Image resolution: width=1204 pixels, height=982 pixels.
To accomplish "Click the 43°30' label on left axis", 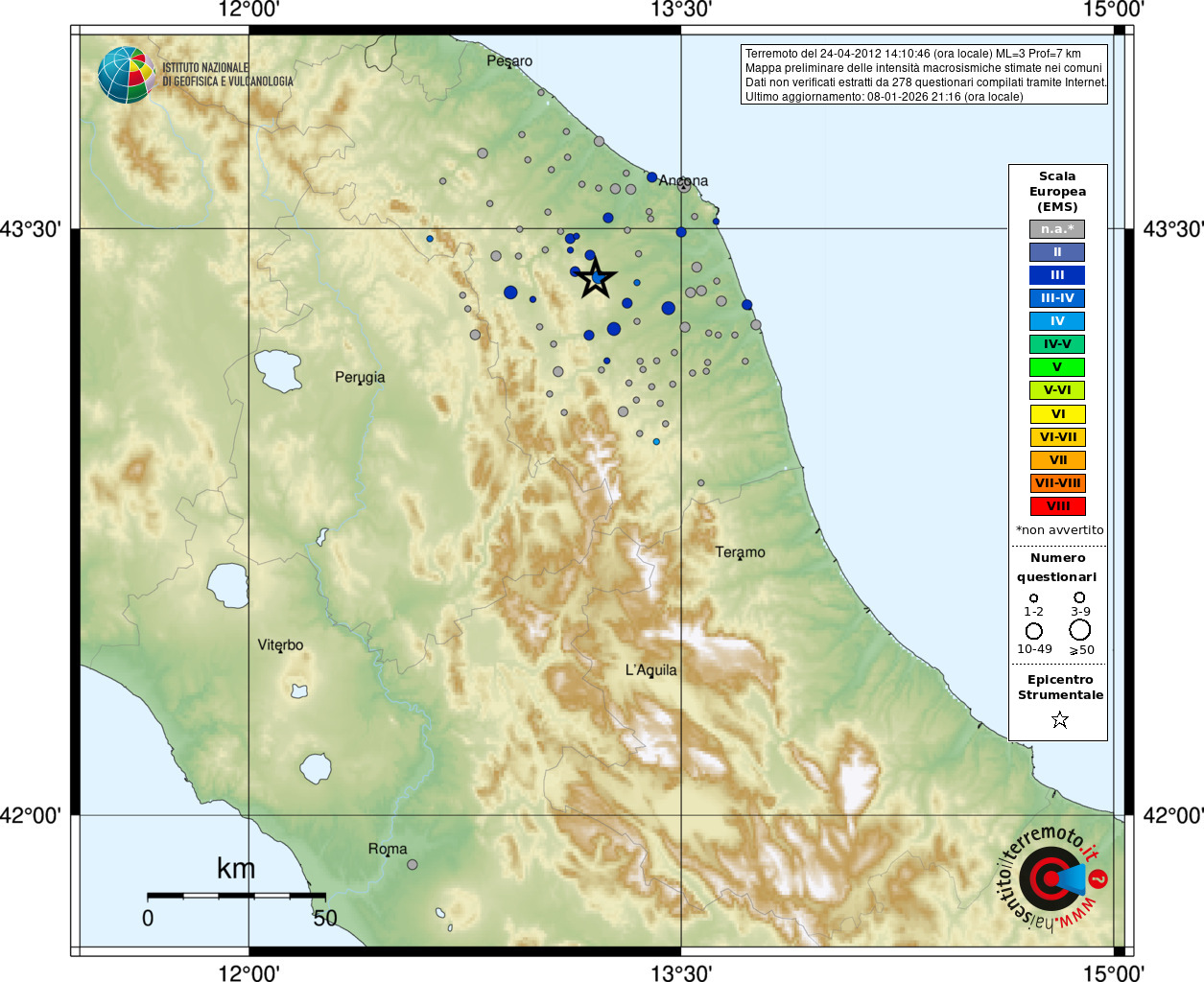I will (31, 229).
